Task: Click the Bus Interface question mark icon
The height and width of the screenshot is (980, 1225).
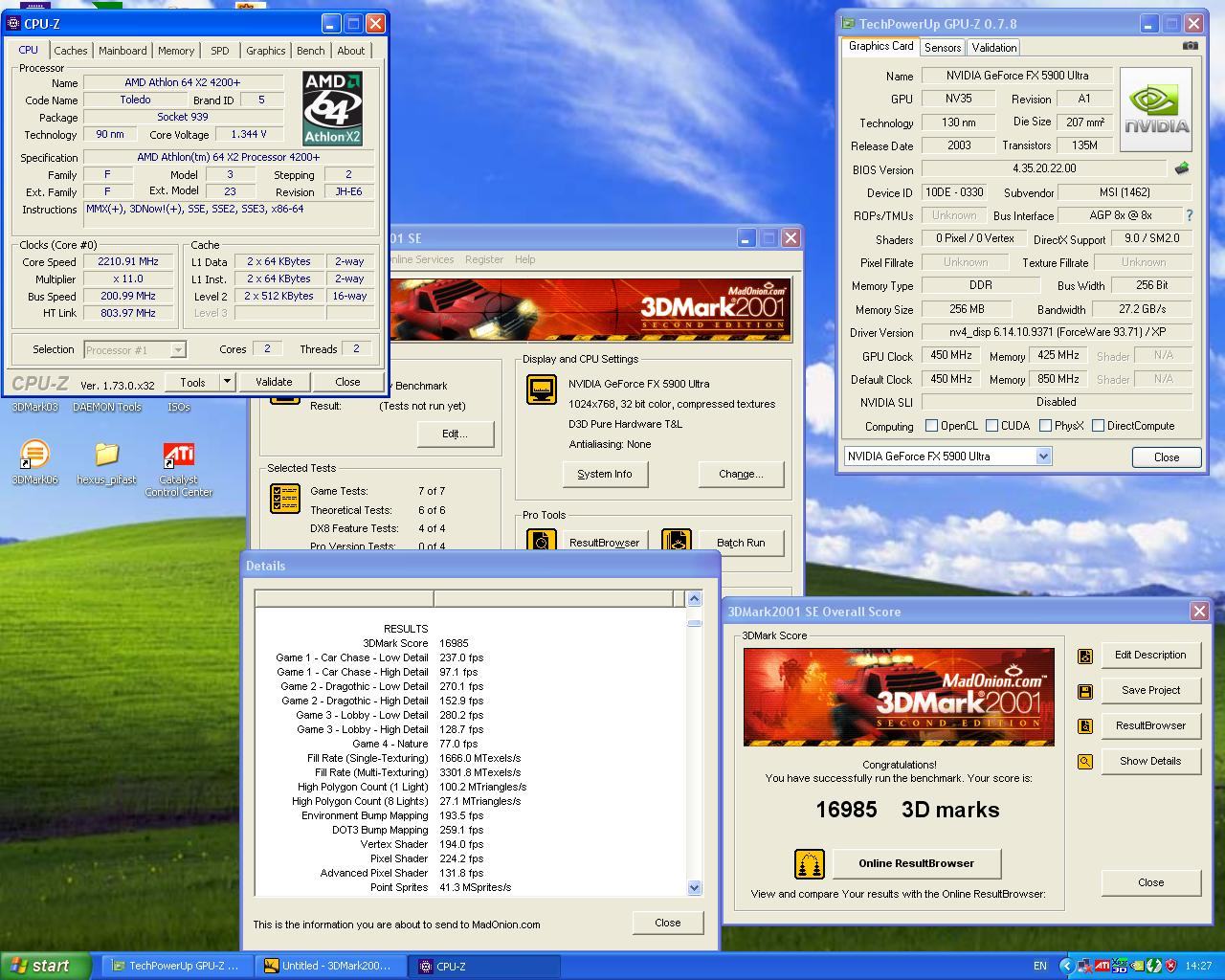Action: point(1190,216)
